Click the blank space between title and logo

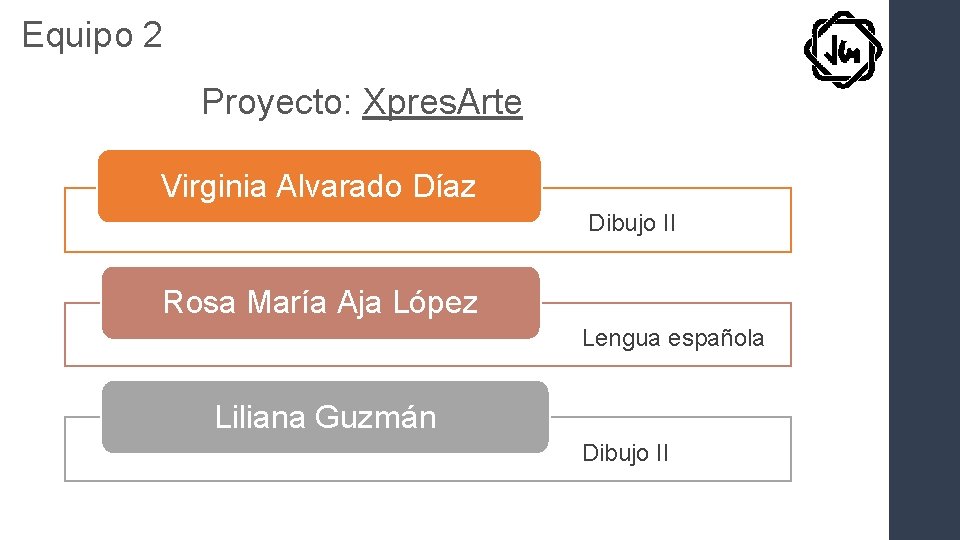(x=480, y=40)
